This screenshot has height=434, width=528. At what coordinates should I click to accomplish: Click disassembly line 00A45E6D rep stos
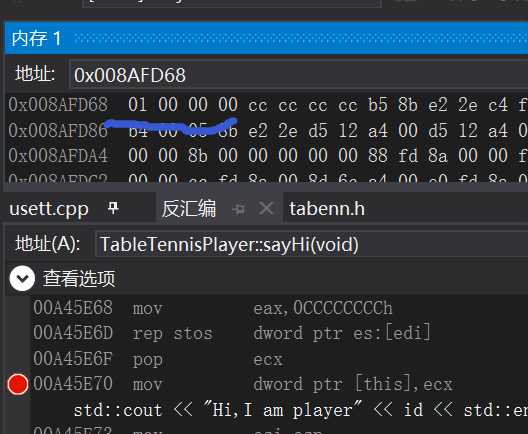[232, 333]
